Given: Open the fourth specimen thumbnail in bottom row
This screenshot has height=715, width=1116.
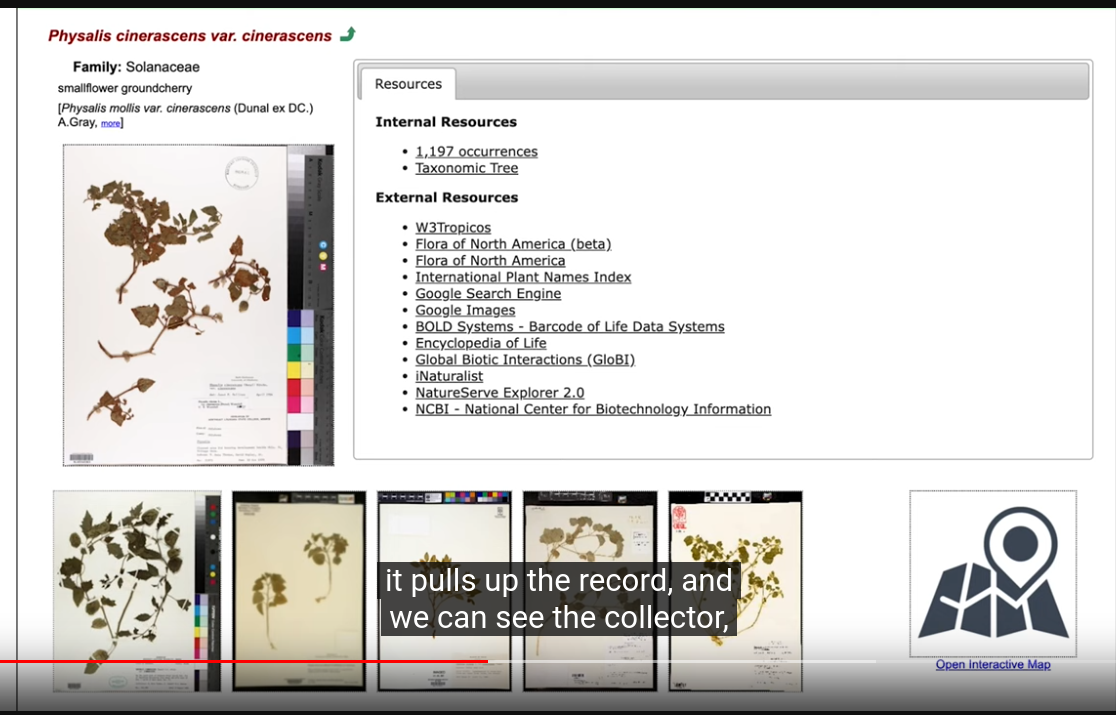Looking at the screenshot, I should tap(590, 590).
